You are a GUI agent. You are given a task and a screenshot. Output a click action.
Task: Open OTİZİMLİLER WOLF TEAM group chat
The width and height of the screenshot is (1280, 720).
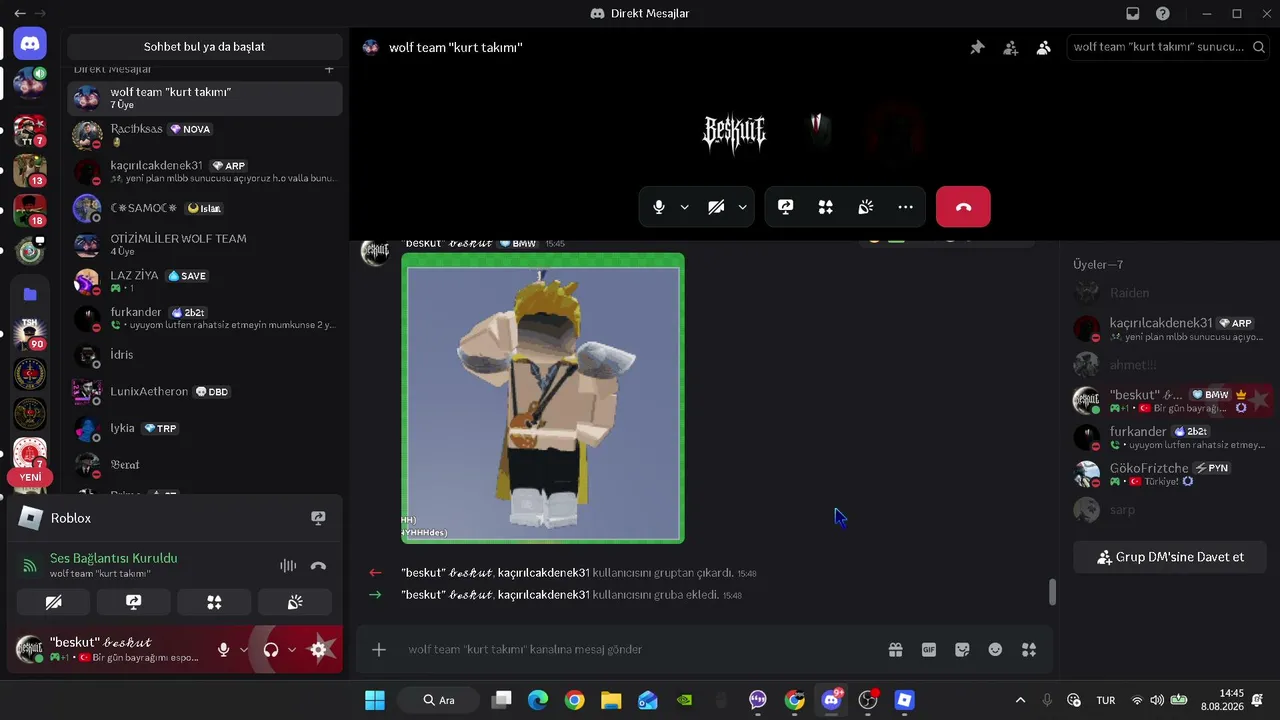(x=205, y=245)
